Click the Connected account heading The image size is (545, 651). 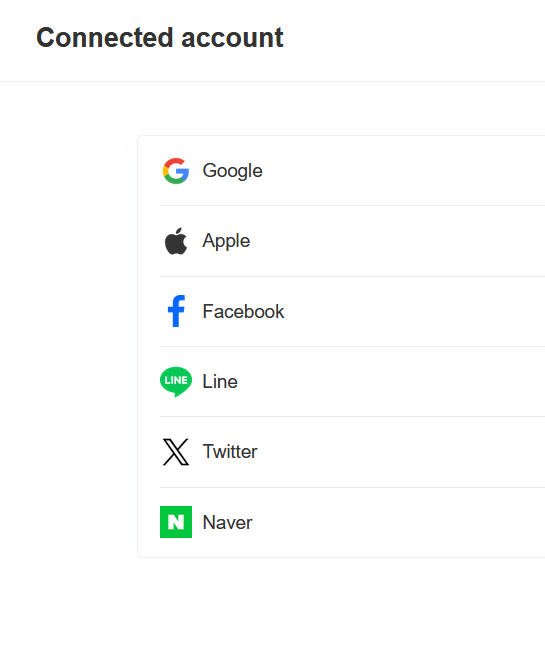click(x=160, y=38)
